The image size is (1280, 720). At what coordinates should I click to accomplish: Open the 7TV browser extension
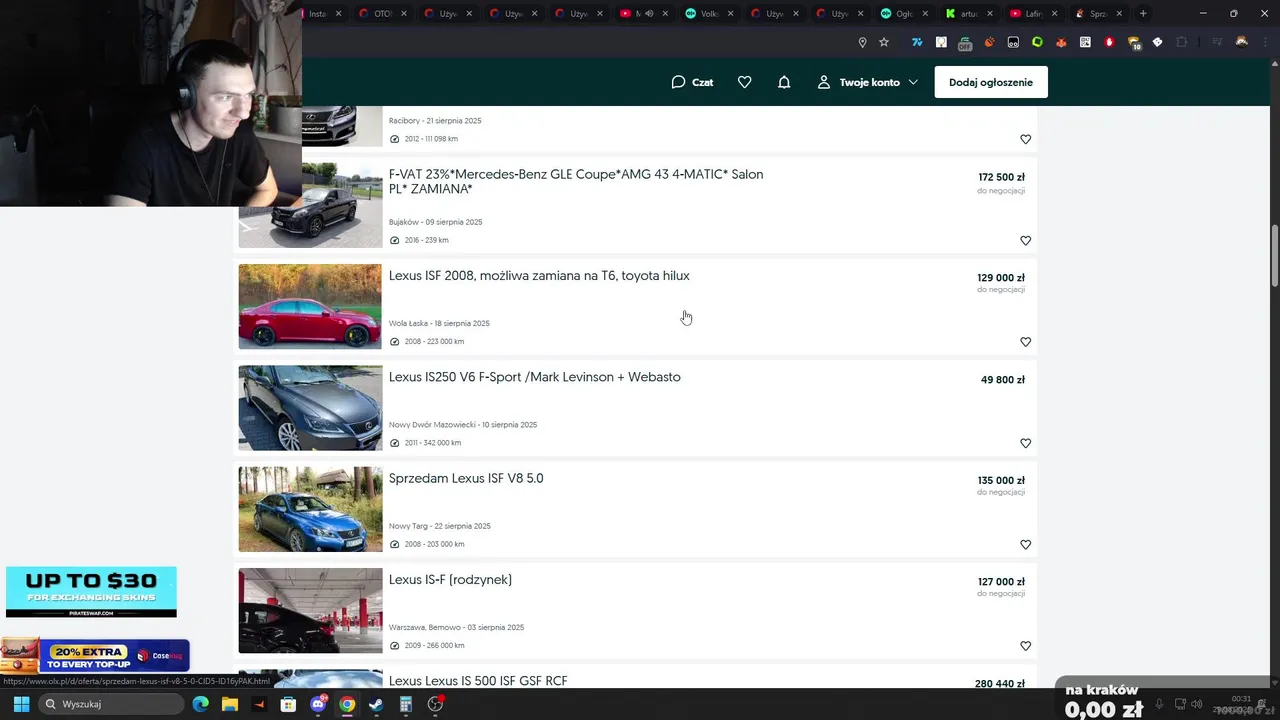coord(916,42)
